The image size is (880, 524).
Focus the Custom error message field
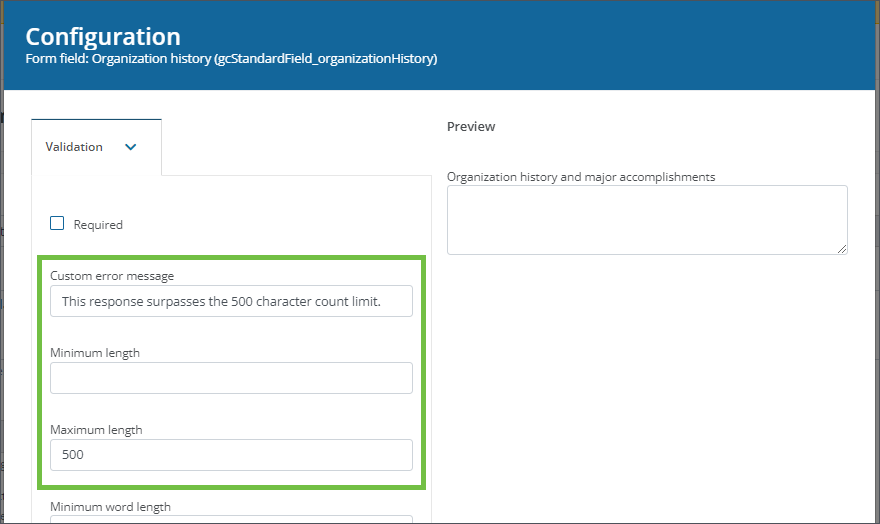point(231,301)
